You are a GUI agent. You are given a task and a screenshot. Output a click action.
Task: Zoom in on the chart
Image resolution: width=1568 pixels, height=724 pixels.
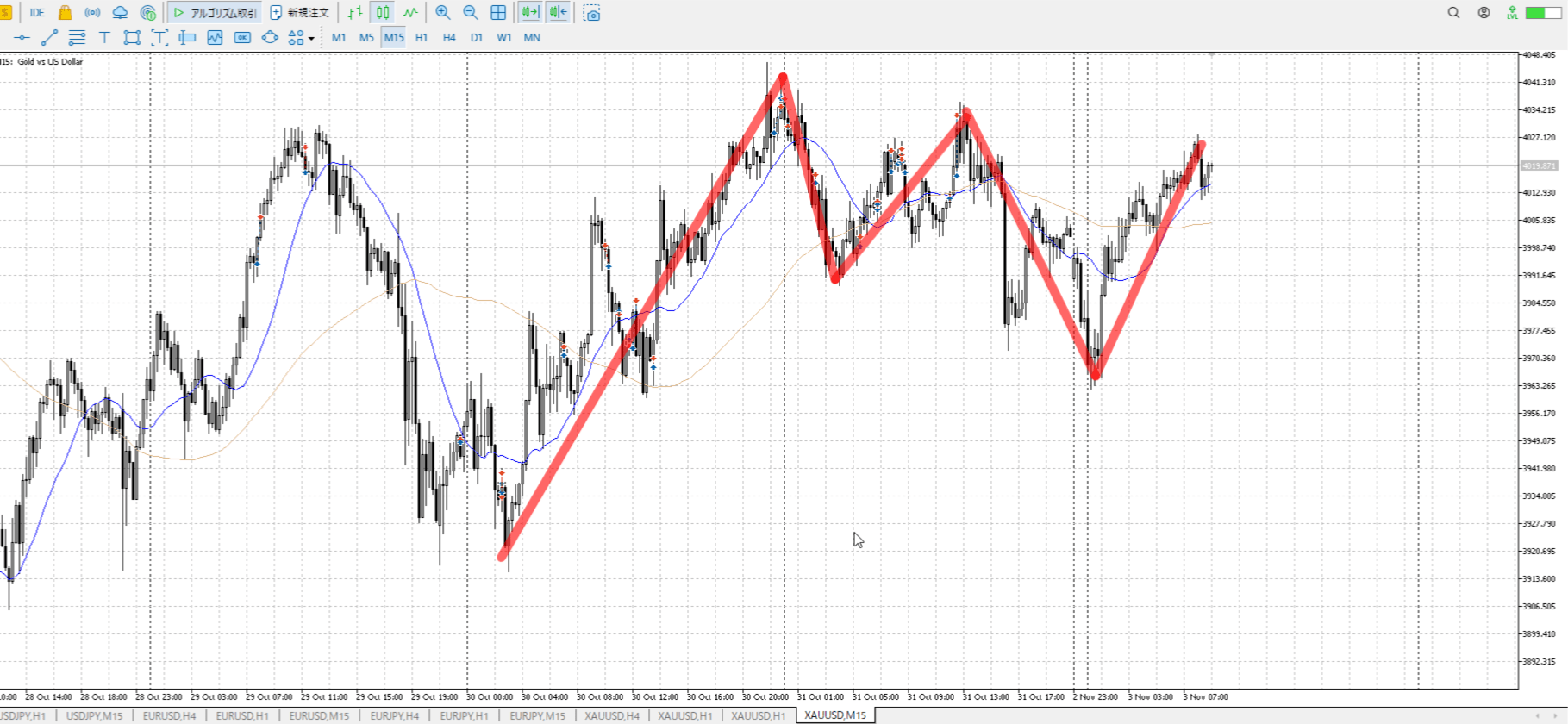(443, 13)
